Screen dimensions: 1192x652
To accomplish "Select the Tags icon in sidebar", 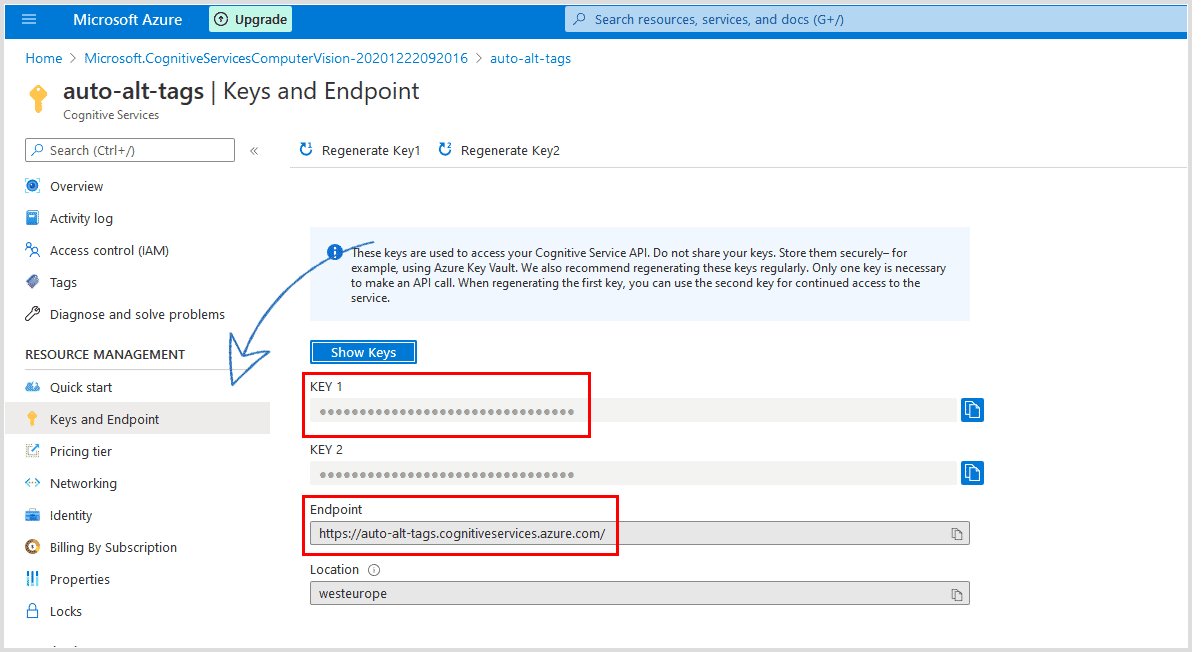I will pyautogui.click(x=33, y=282).
